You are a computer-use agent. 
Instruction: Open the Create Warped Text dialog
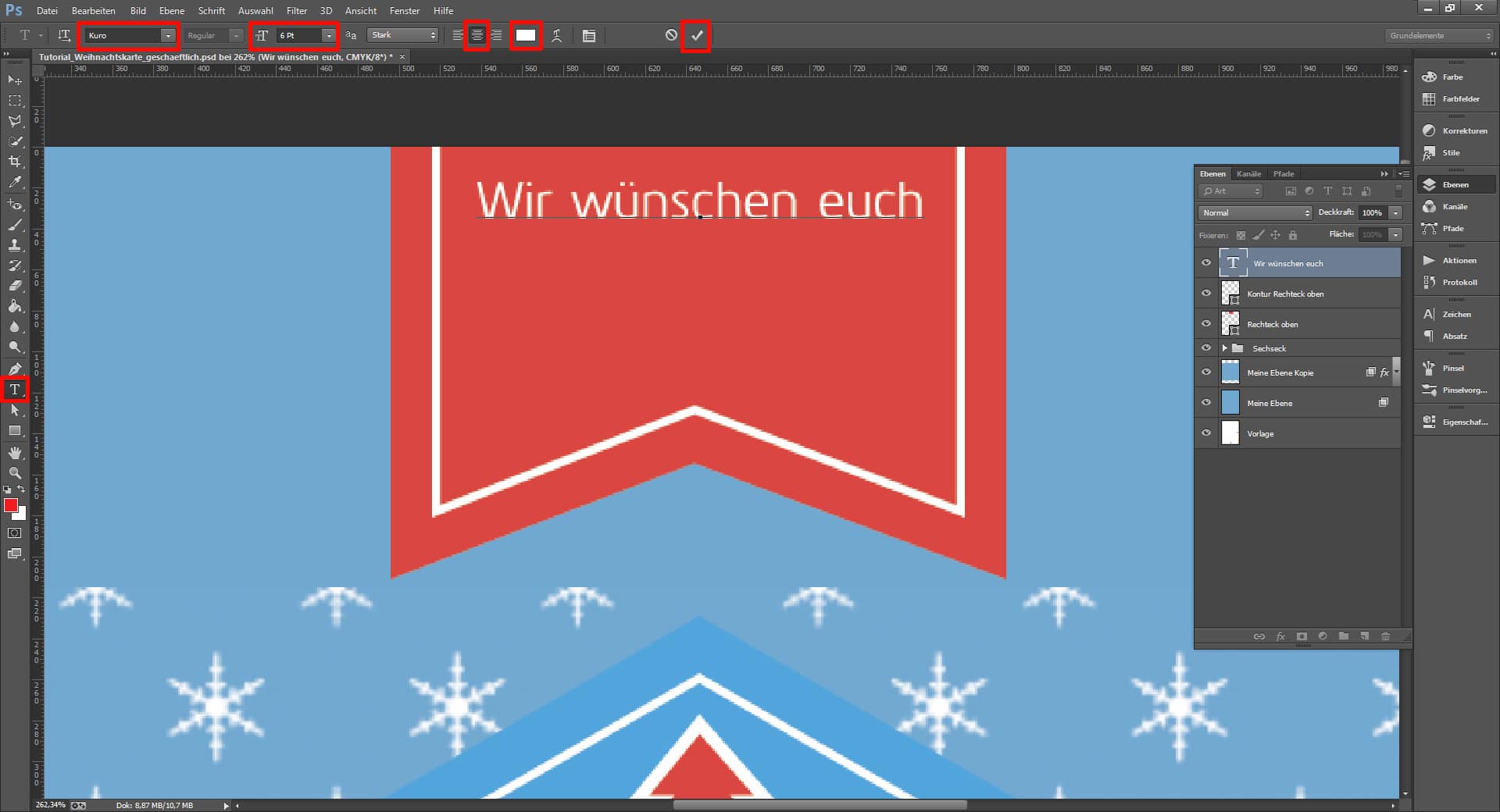click(557, 35)
